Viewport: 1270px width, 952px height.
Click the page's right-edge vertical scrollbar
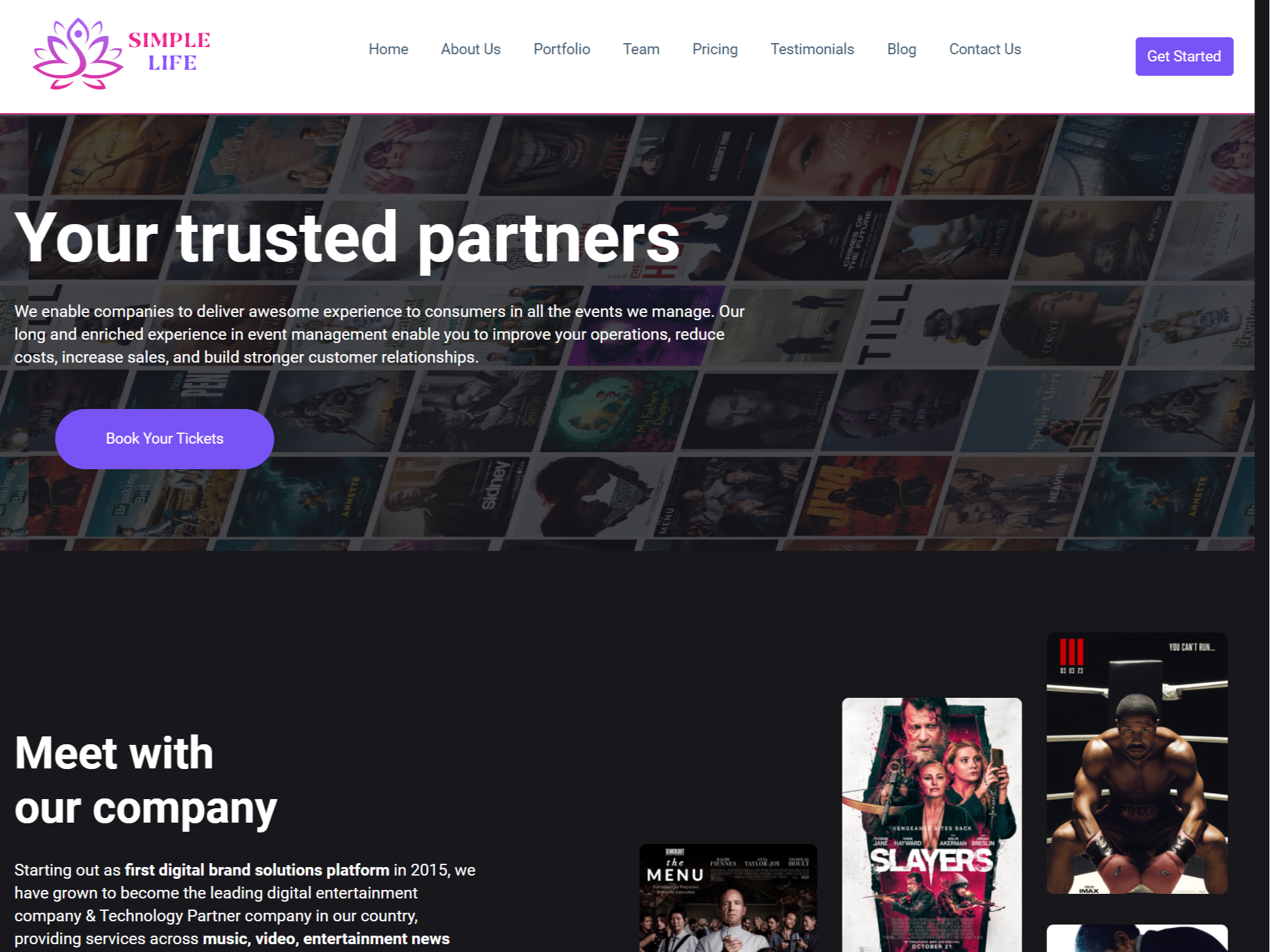(1262, 476)
